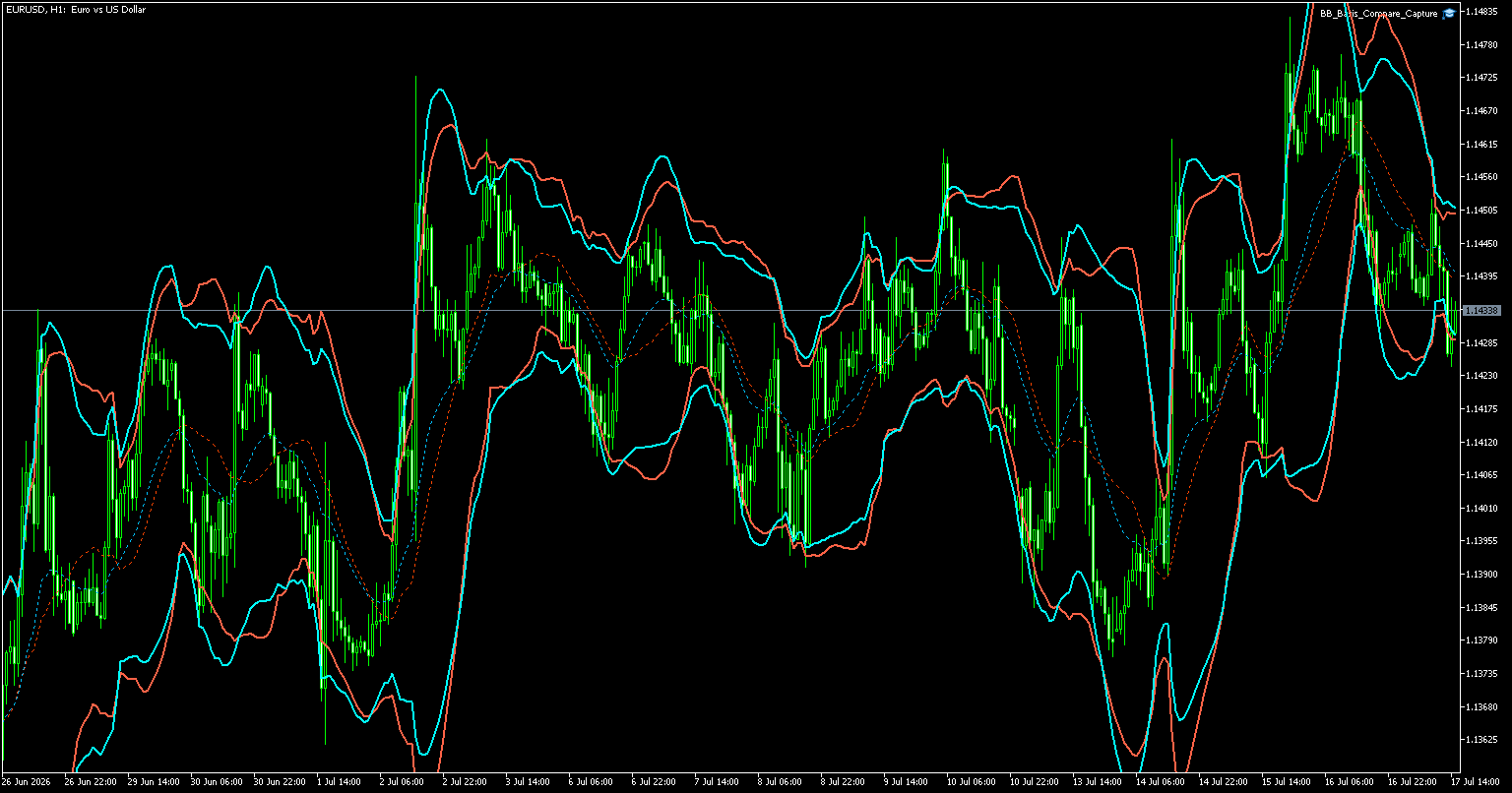1512x793 pixels.
Task: Click the 1.14780 price scale label
Action: (x=1481, y=44)
